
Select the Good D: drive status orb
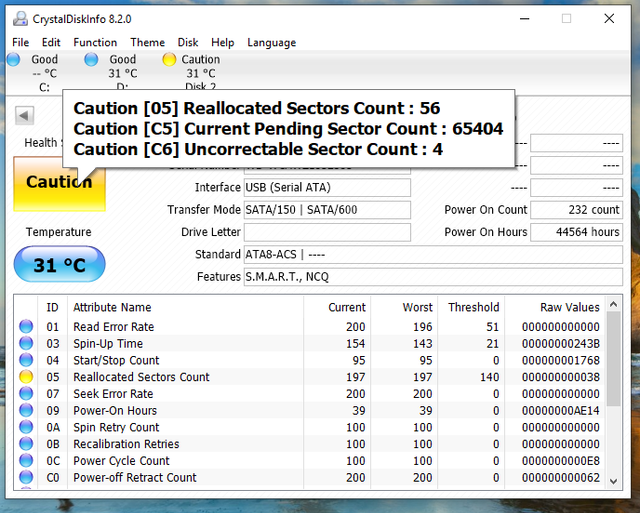[91, 59]
